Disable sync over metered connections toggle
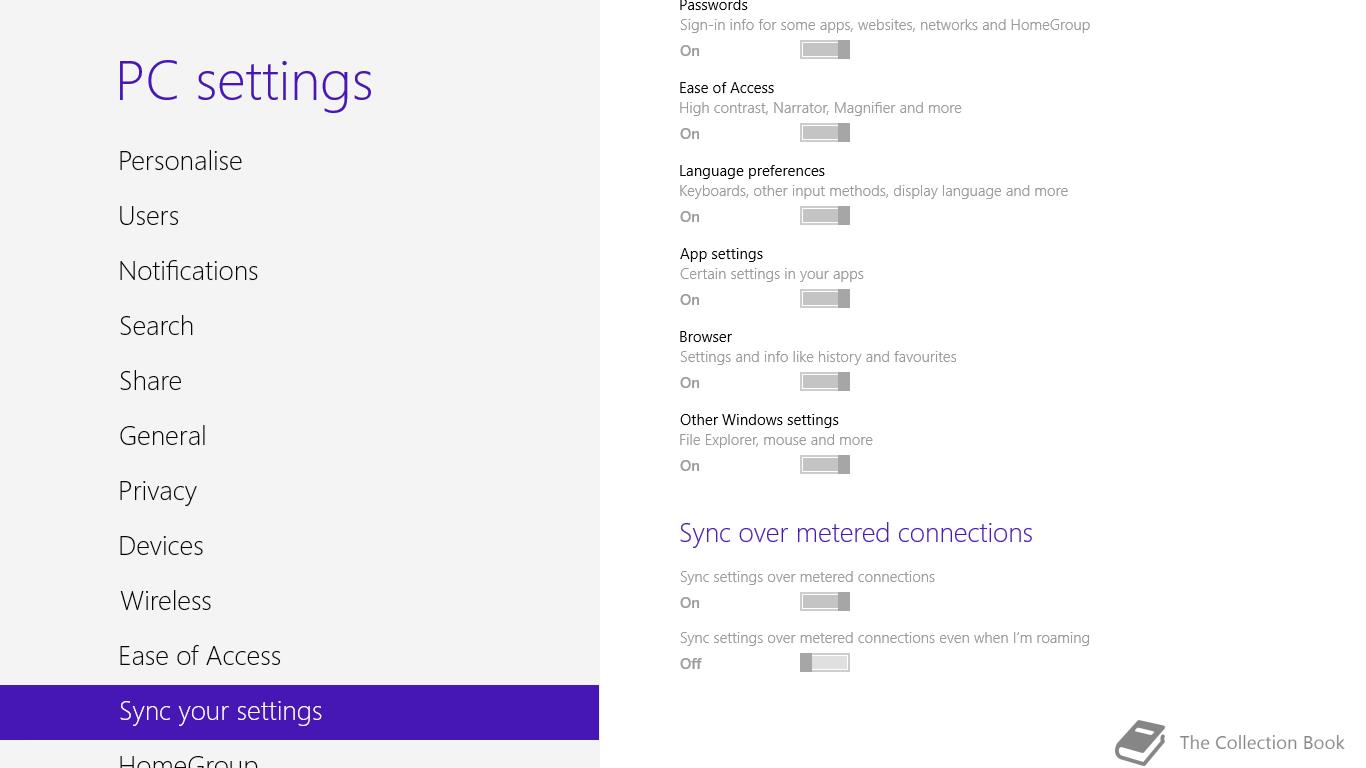Image resolution: width=1366 pixels, height=768 pixels. coord(825,602)
